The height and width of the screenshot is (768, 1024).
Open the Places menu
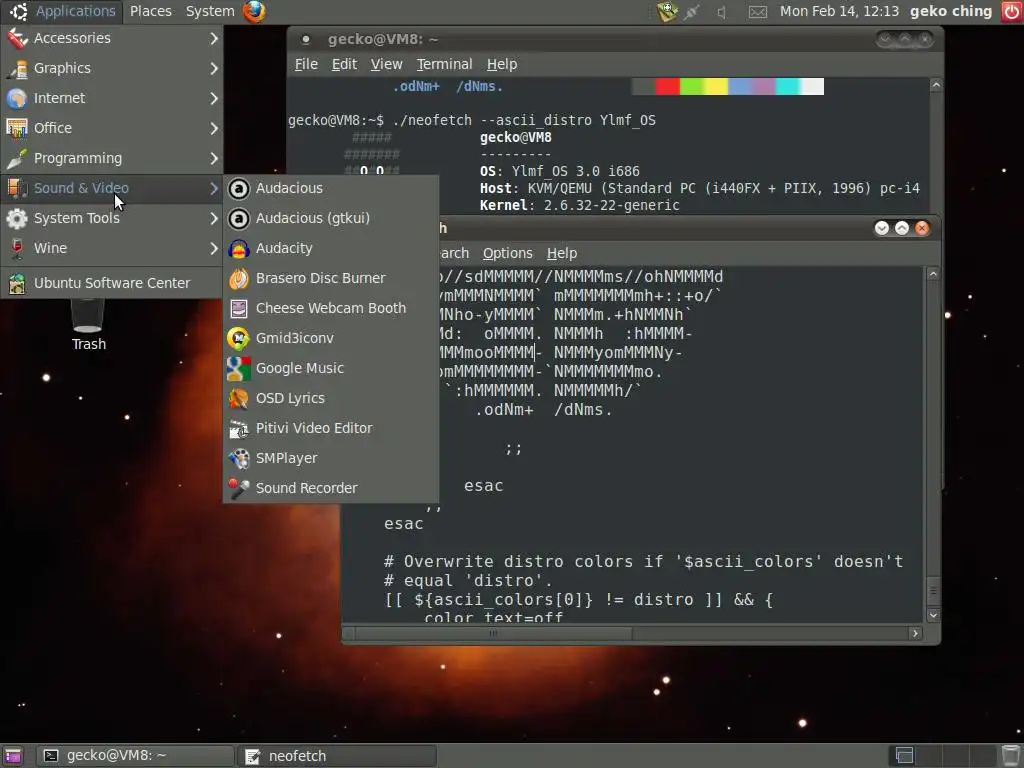click(x=150, y=11)
